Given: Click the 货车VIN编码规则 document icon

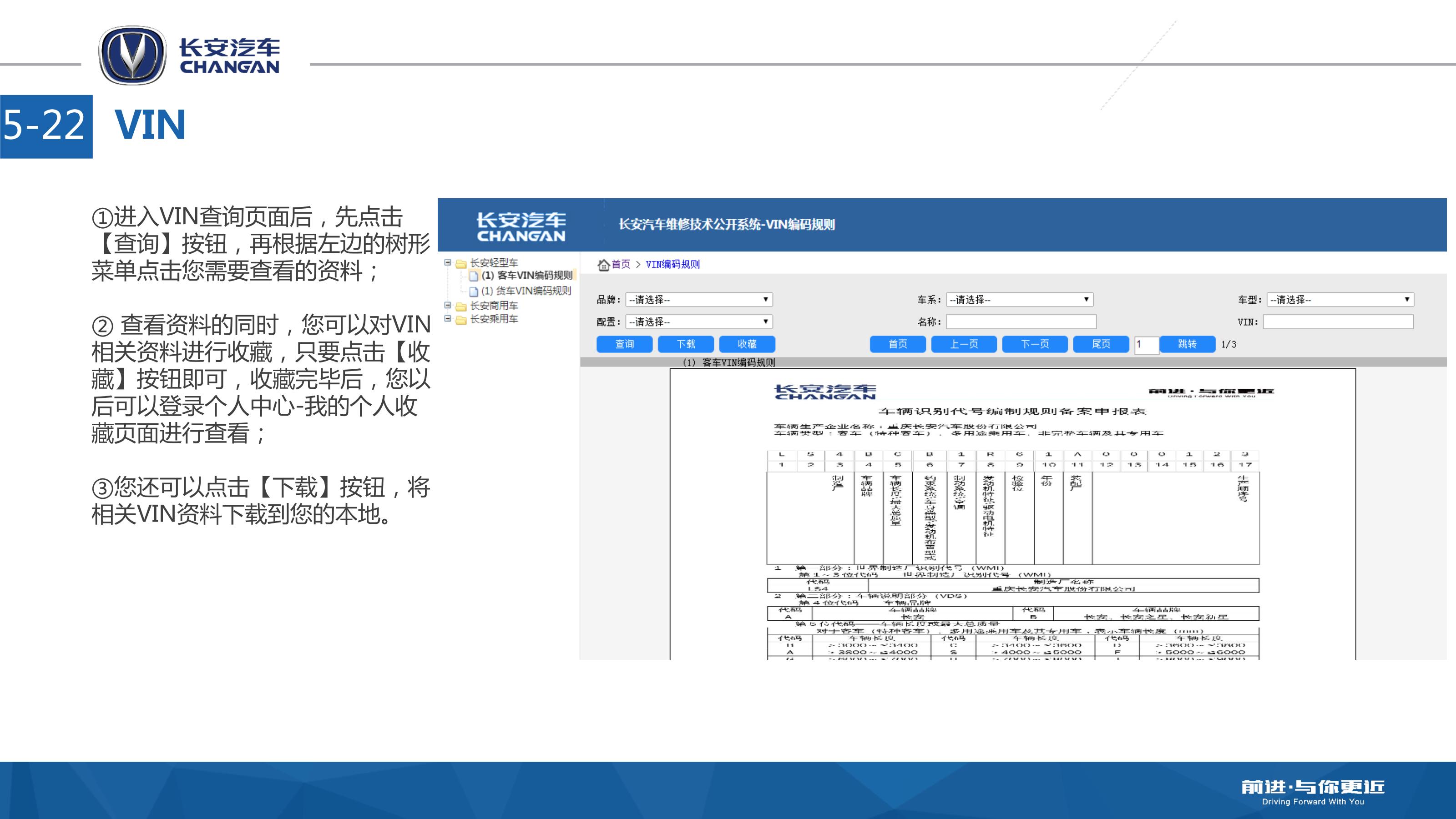Looking at the screenshot, I should click(x=474, y=291).
